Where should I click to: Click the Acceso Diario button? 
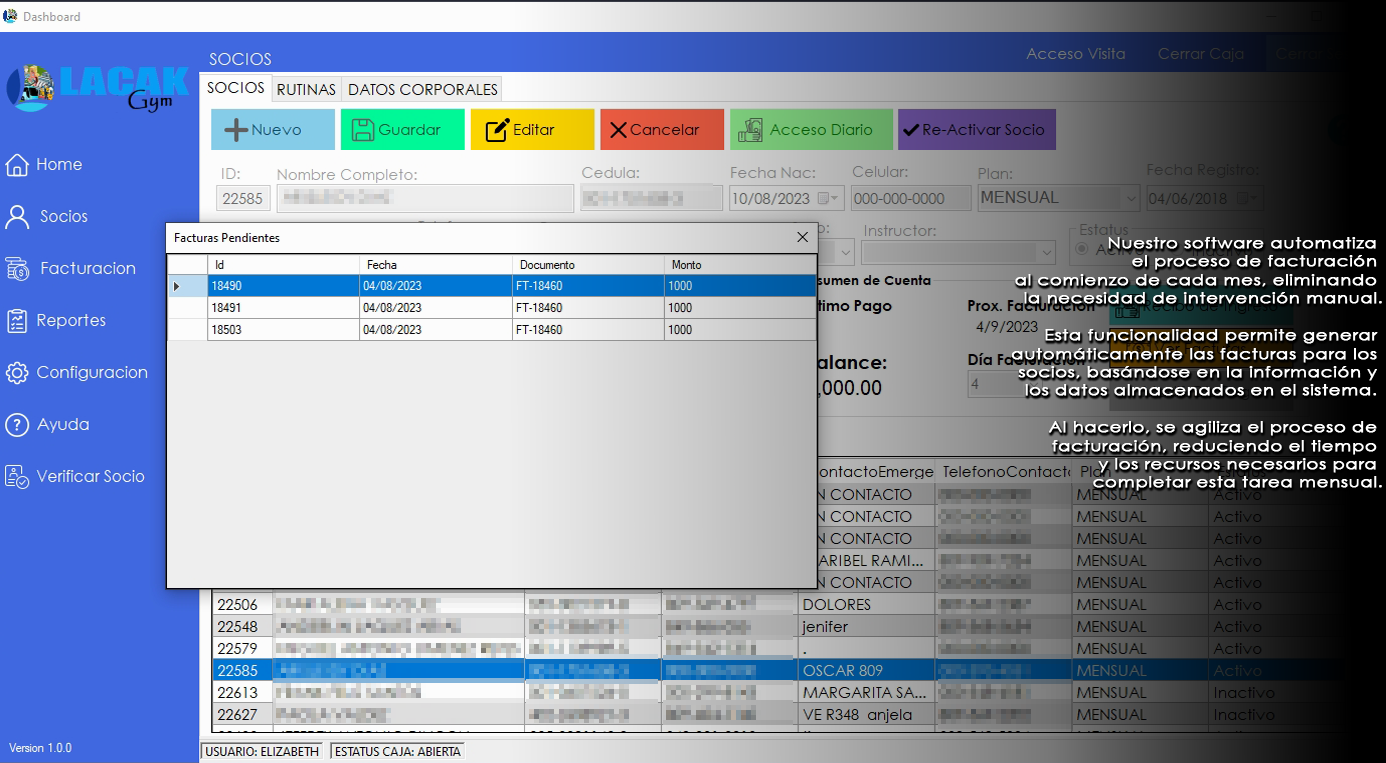coord(809,130)
